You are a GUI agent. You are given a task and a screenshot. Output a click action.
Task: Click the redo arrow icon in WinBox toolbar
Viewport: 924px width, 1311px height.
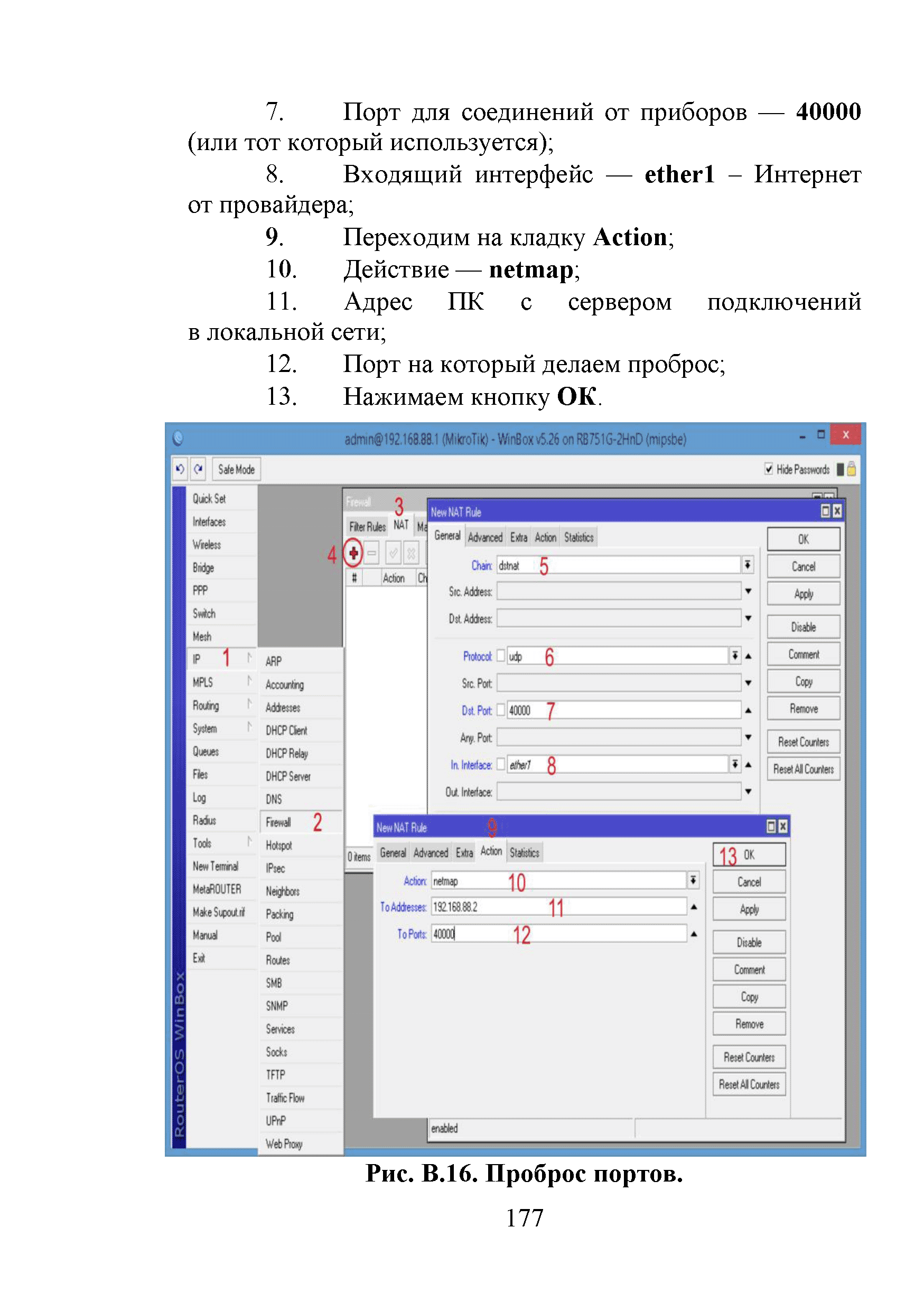click(198, 469)
